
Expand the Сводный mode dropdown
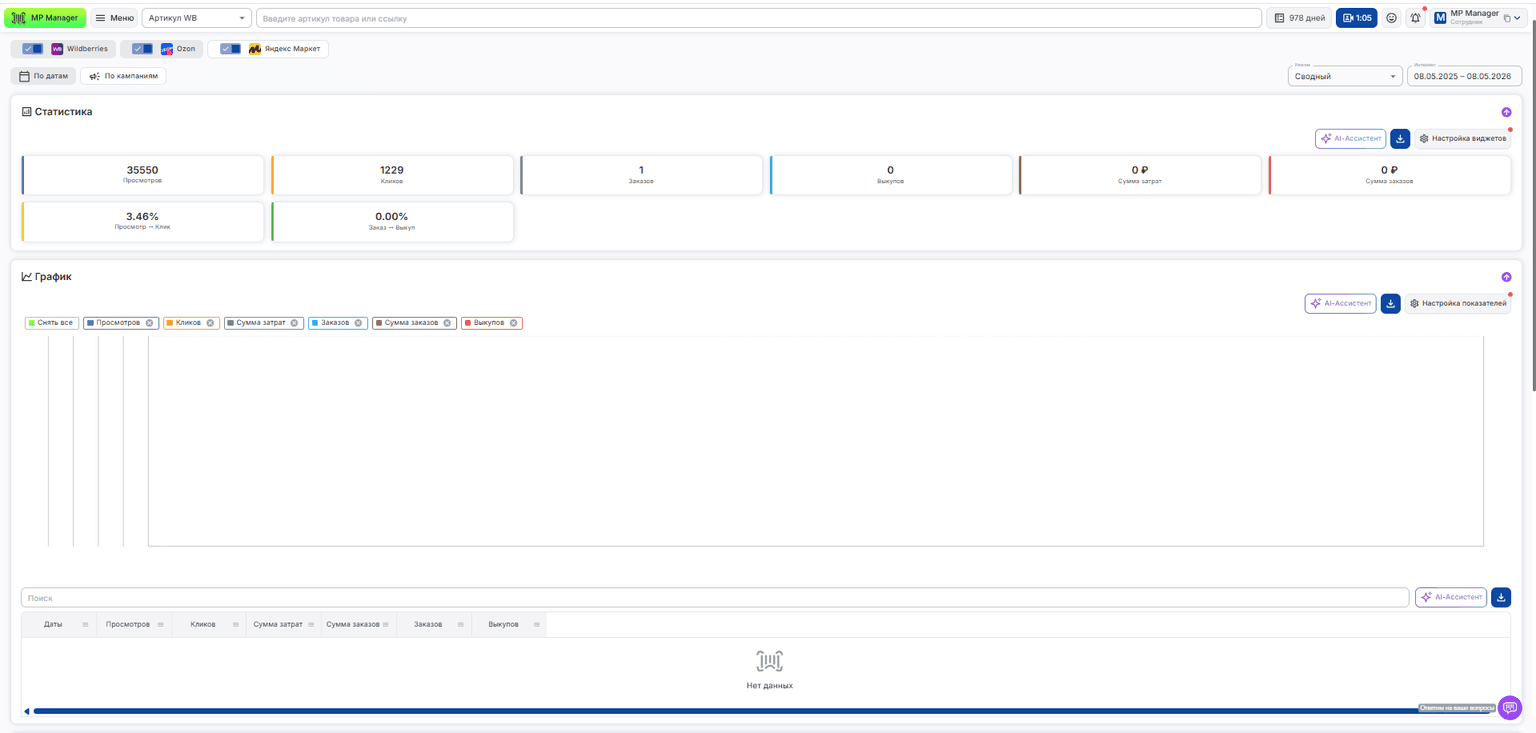(x=1345, y=76)
